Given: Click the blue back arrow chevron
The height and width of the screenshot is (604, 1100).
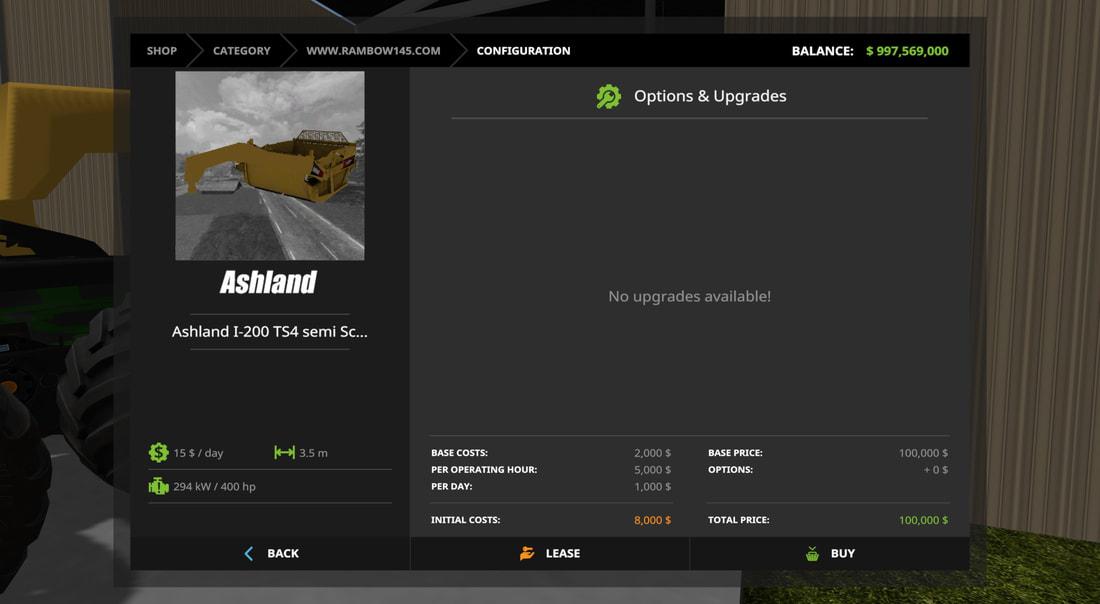Looking at the screenshot, I should click(249, 553).
